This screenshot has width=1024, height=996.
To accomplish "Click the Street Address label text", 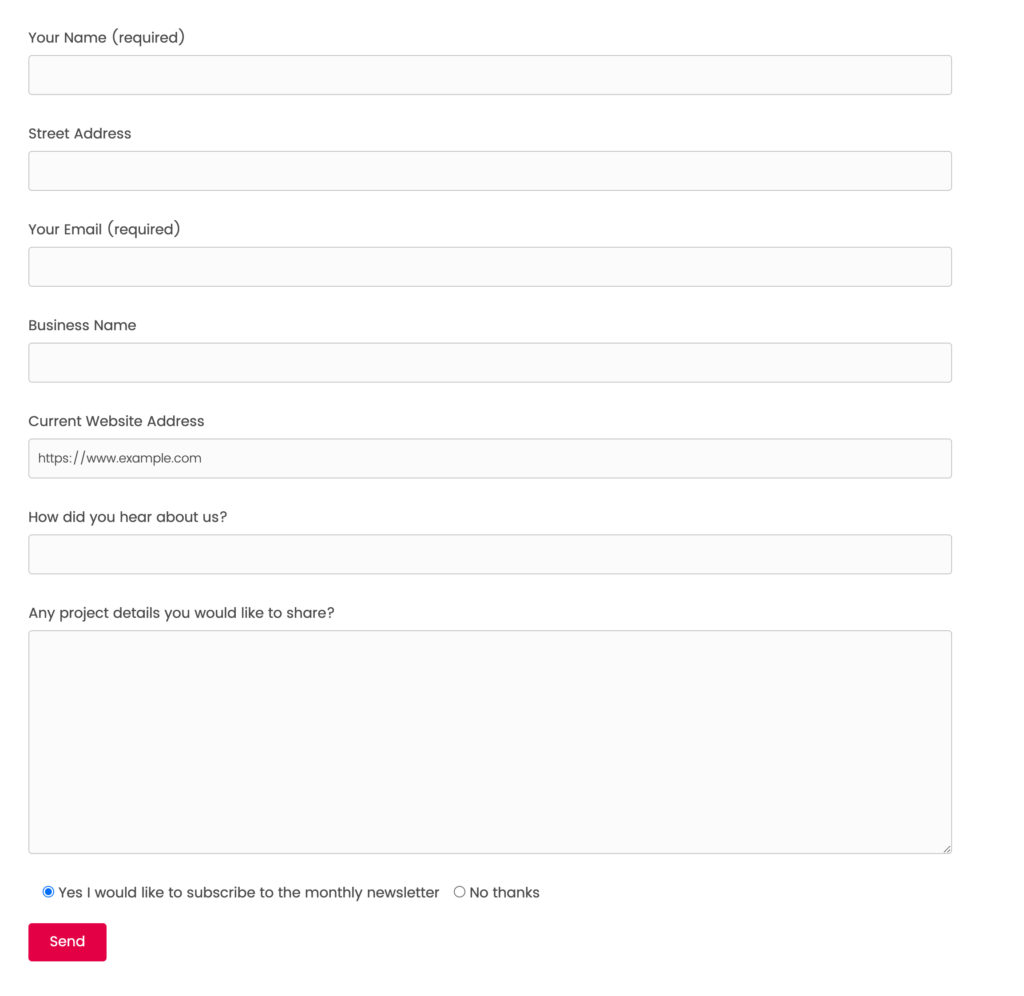I will (x=79, y=133).
